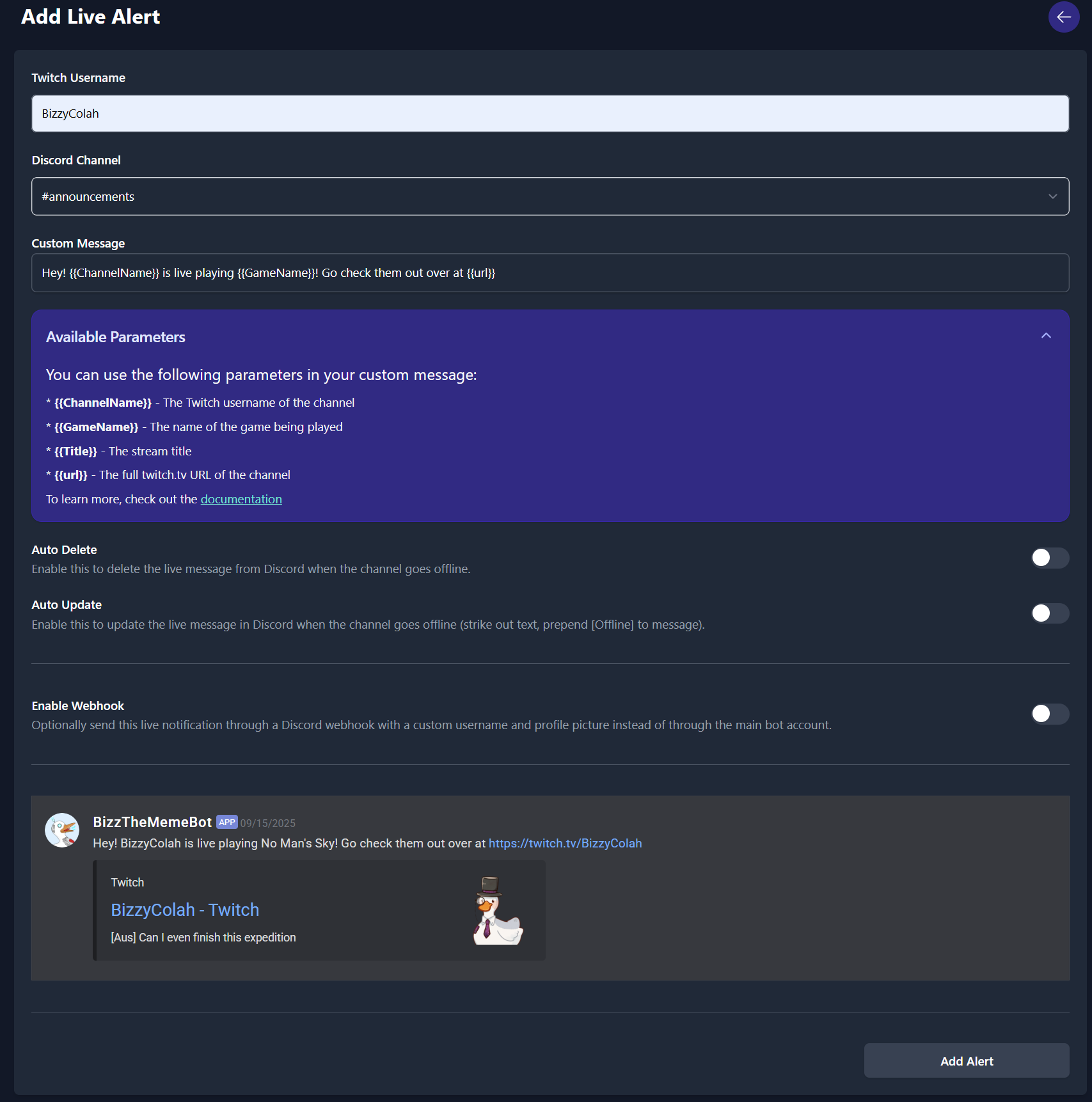Click the Twitch Username input field
The height and width of the screenshot is (1102, 1092).
pos(550,114)
